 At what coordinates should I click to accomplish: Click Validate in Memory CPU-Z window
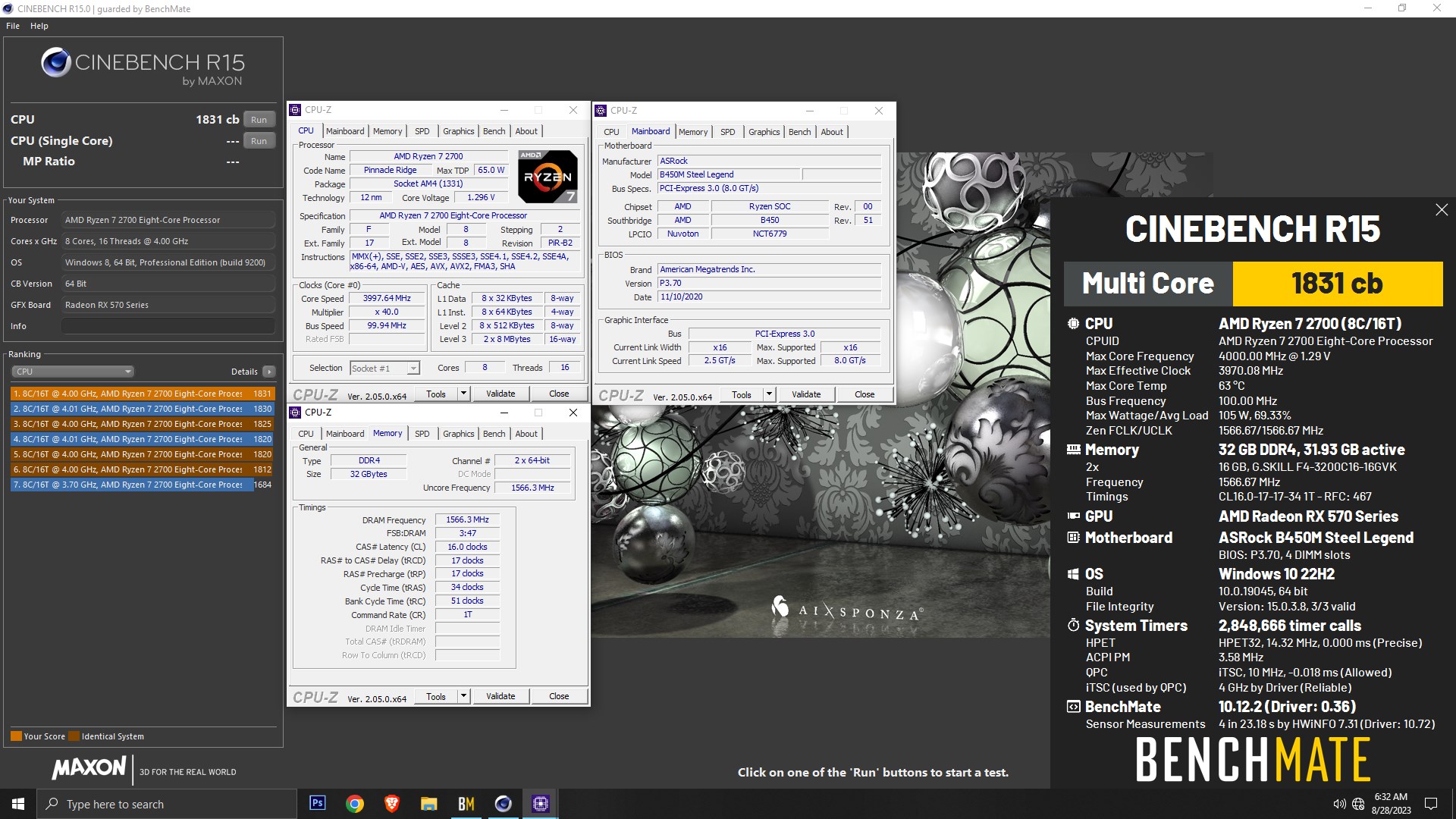click(500, 696)
